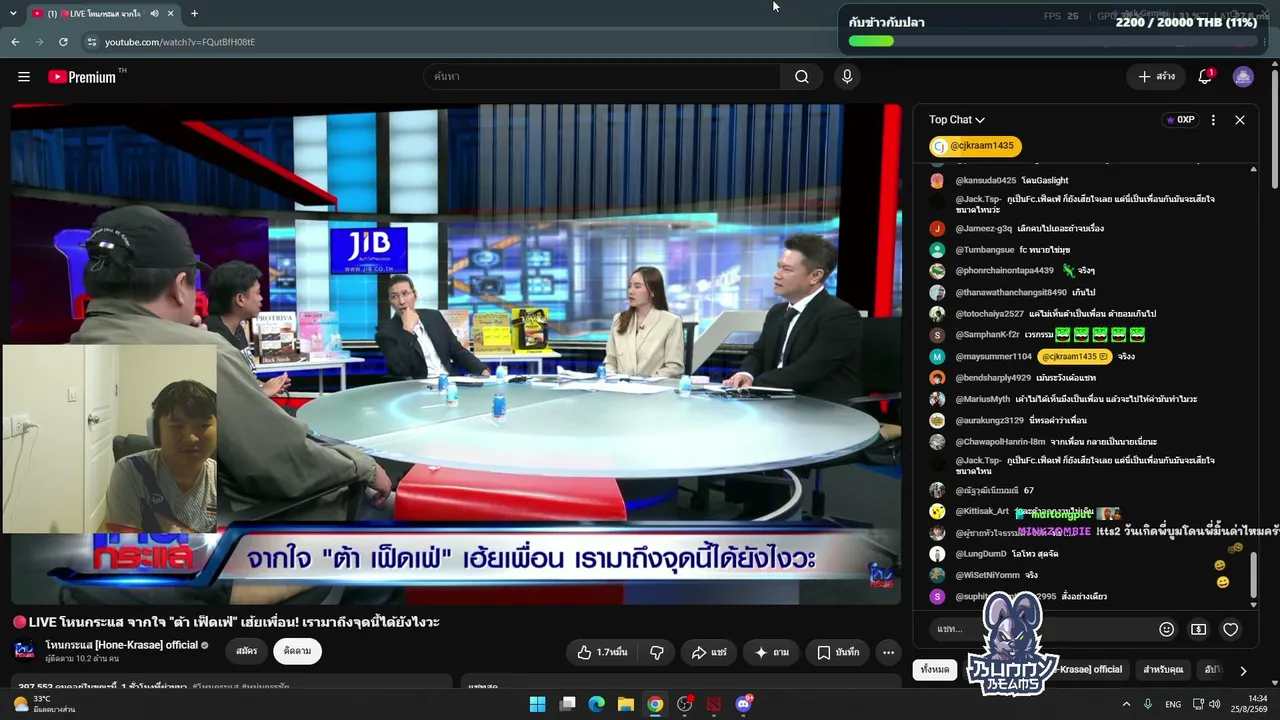
Task: Send a heart reaction in chat
Action: click(x=1231, y=629)
